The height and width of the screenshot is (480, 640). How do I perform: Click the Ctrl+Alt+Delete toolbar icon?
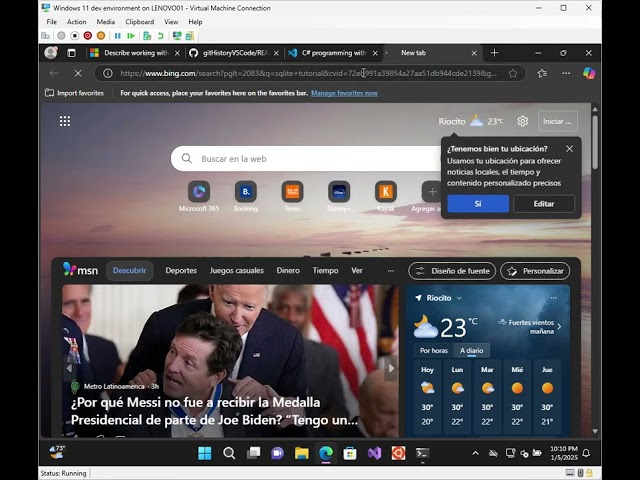click(x=46, y=36)
